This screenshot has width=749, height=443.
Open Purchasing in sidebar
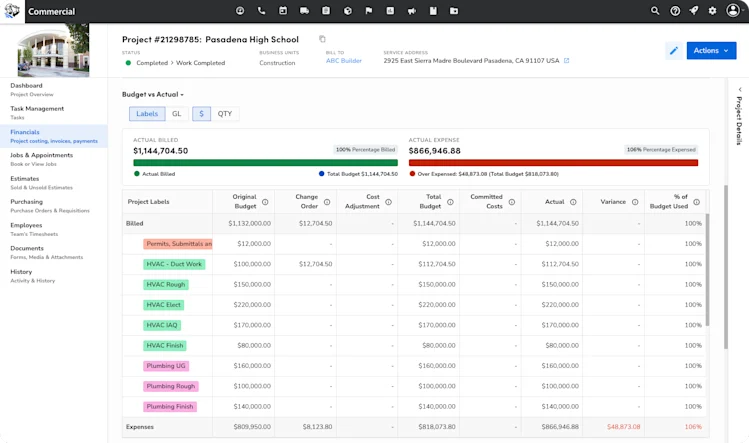click(54, 206)
